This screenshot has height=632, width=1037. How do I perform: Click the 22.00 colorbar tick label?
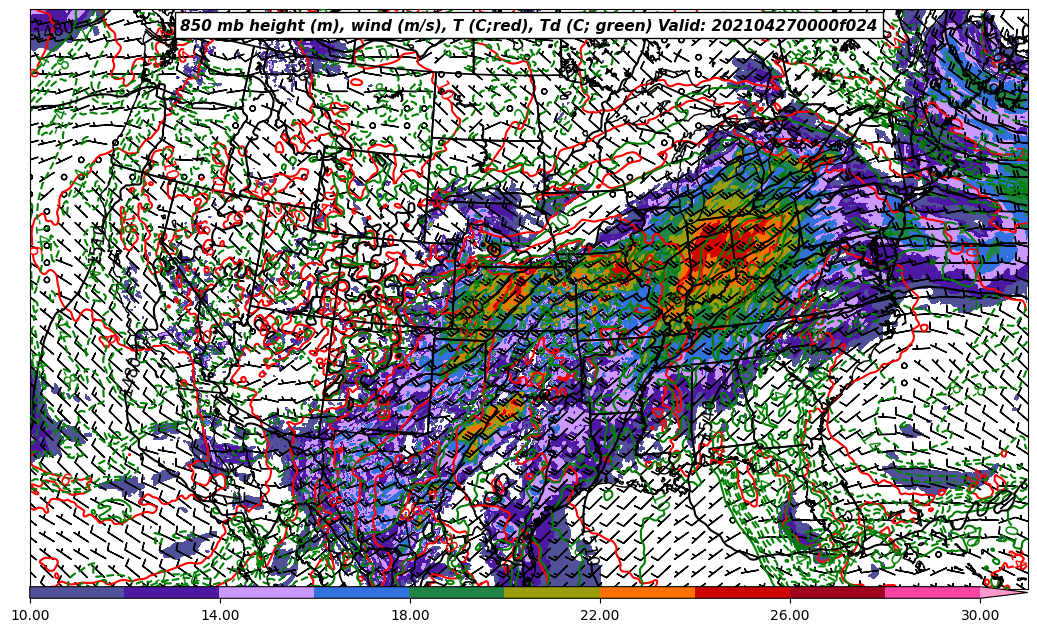tap(600, 615)
